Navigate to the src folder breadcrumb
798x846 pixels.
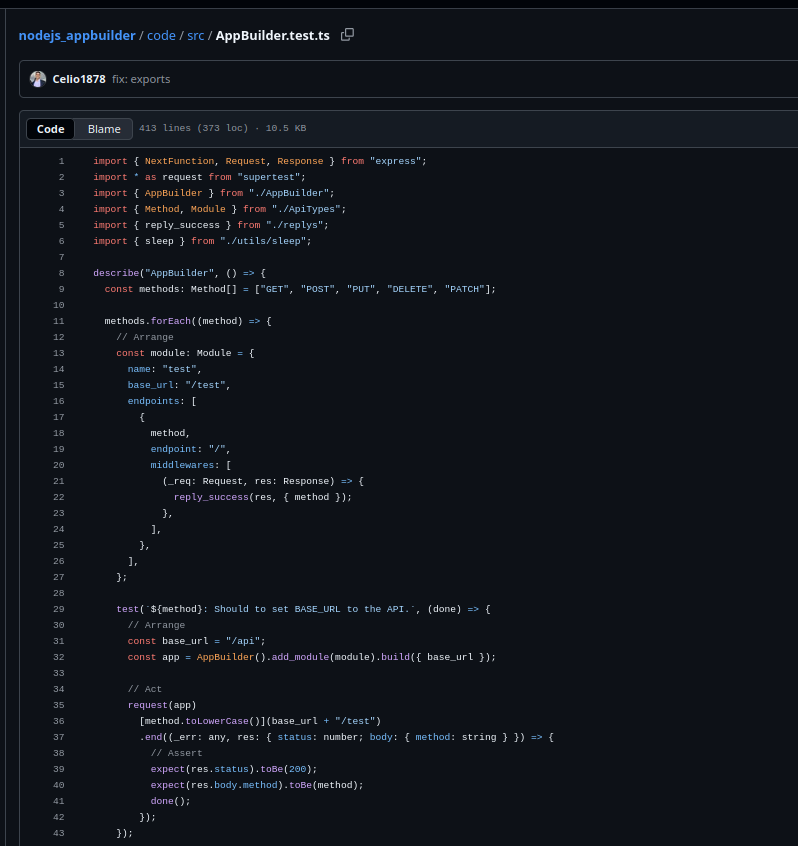click(195, 35)
